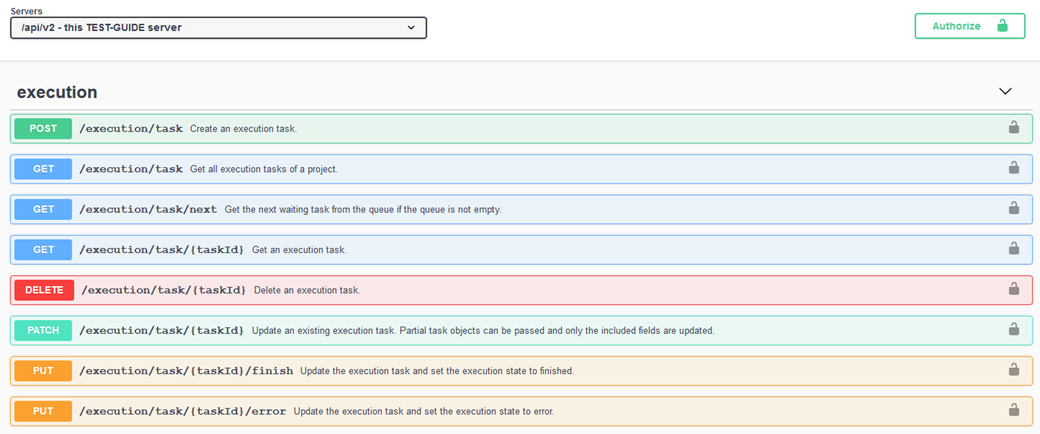This screenshot has height=434, width=1040.
Task: Click the /execution/task/next path link
Action: [x=148, y=209]
